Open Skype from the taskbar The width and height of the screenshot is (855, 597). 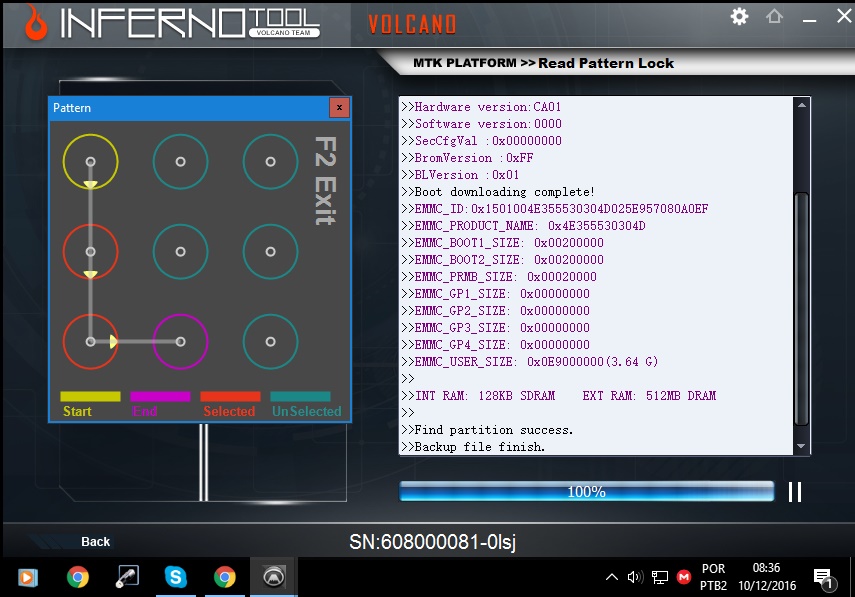[176, 577]
